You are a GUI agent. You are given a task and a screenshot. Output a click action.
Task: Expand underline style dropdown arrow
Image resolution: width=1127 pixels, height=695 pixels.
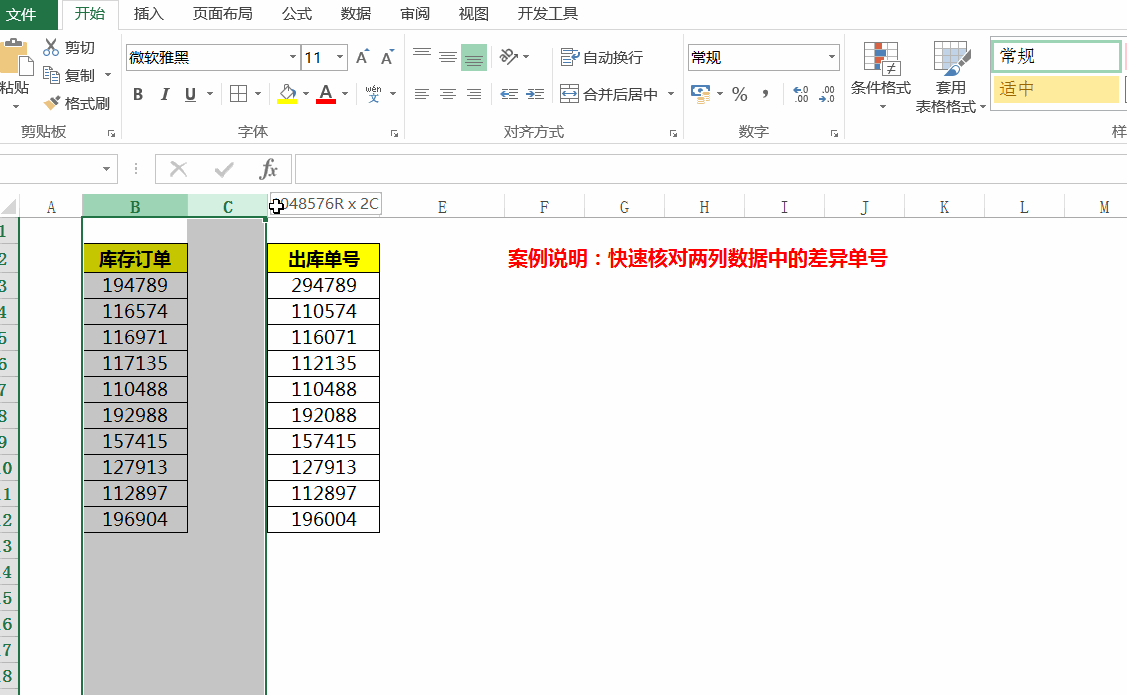tap(210, 94)
